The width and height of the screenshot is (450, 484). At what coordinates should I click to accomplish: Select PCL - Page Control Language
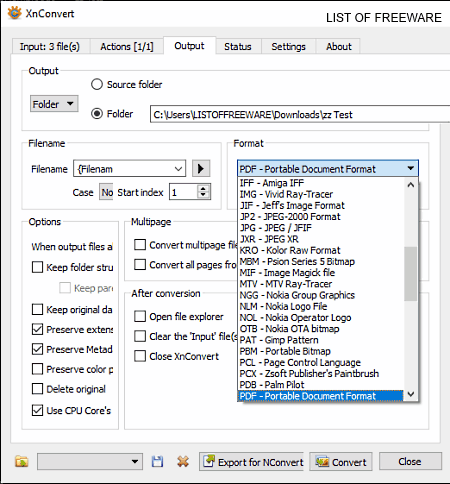321,362
